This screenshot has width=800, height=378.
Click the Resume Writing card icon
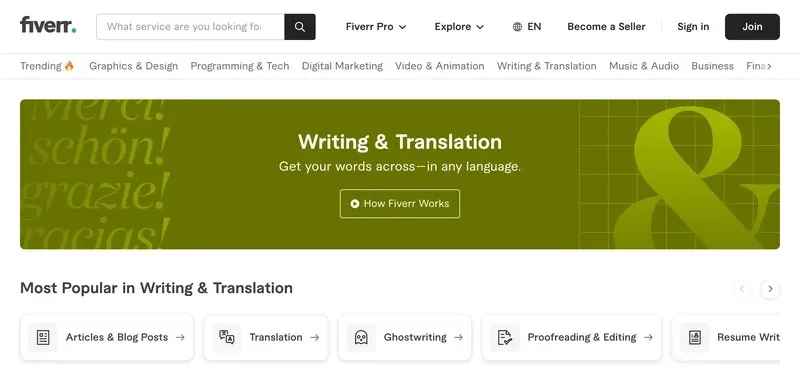point(694,337)
